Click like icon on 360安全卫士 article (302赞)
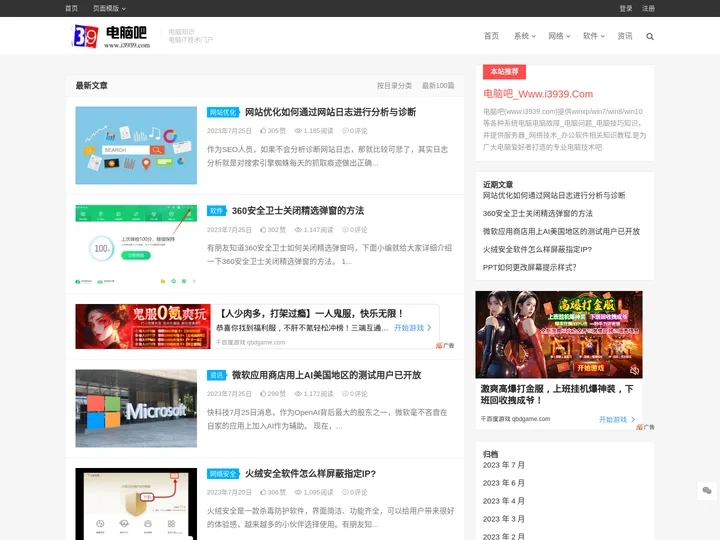The height and width of the screenshot is (540, 720). coord(263,230)
